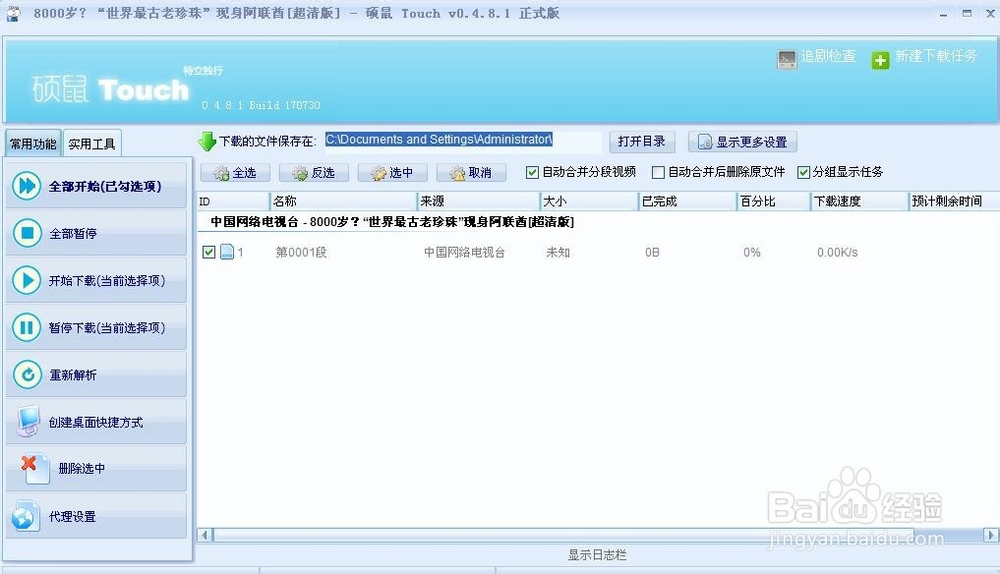This screenshot has width=1000, height=574.
Task: Click the 0.00K/s speed cell
Action: click(x=837, y=253)
